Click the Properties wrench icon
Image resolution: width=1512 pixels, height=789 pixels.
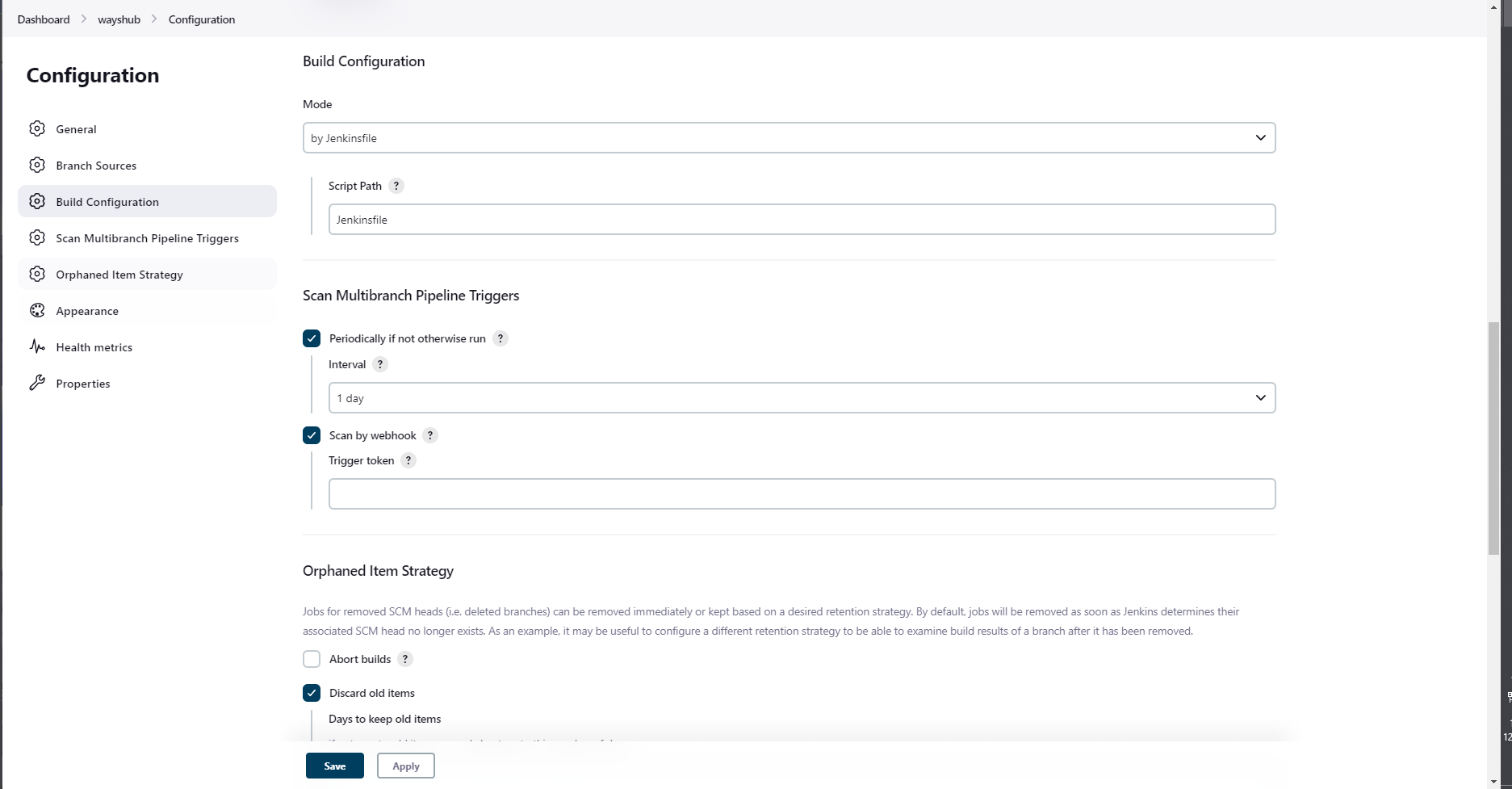pos(37,383)
